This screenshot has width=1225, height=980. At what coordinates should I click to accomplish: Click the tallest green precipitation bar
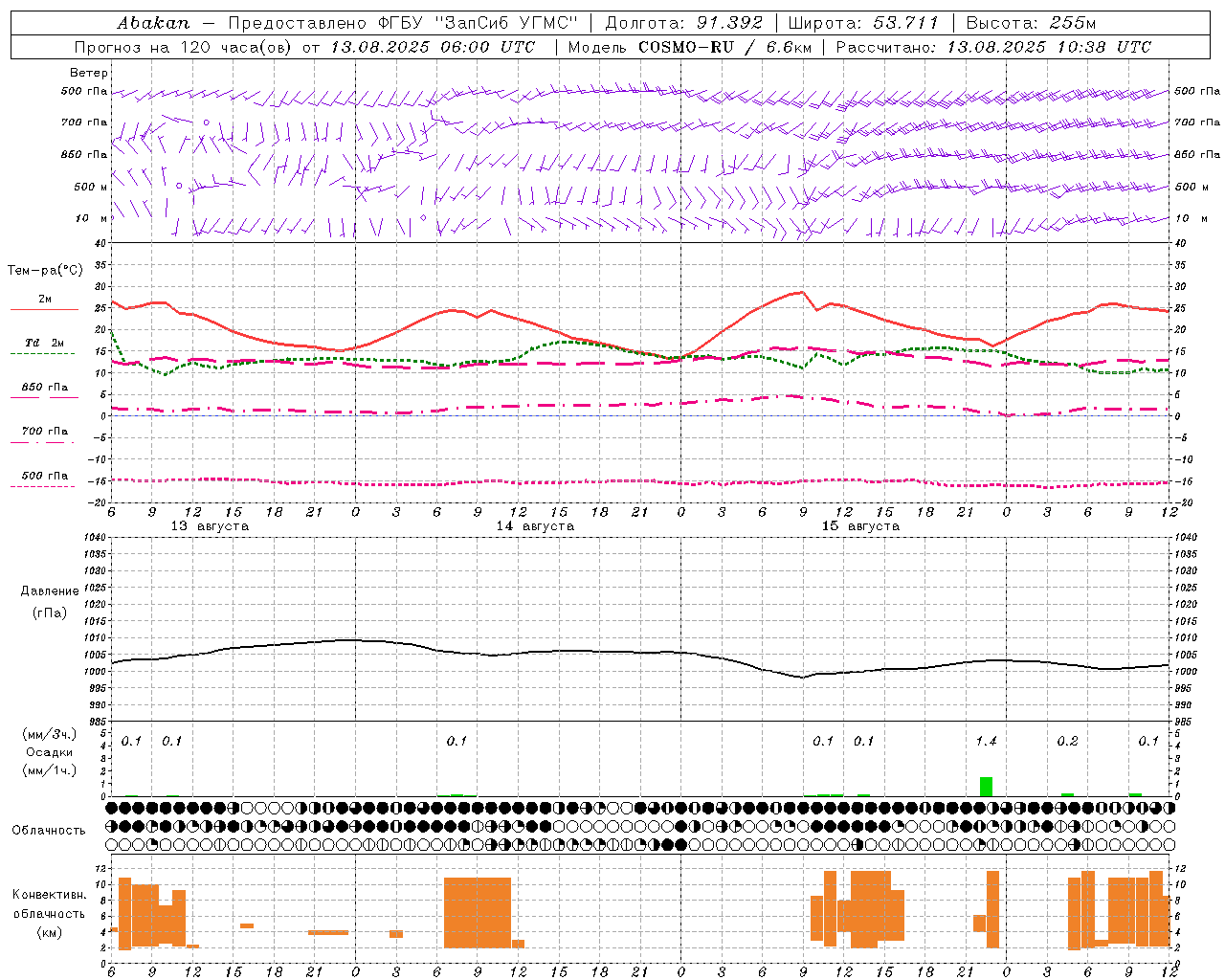pyautogui.click(x=986, y=786)
